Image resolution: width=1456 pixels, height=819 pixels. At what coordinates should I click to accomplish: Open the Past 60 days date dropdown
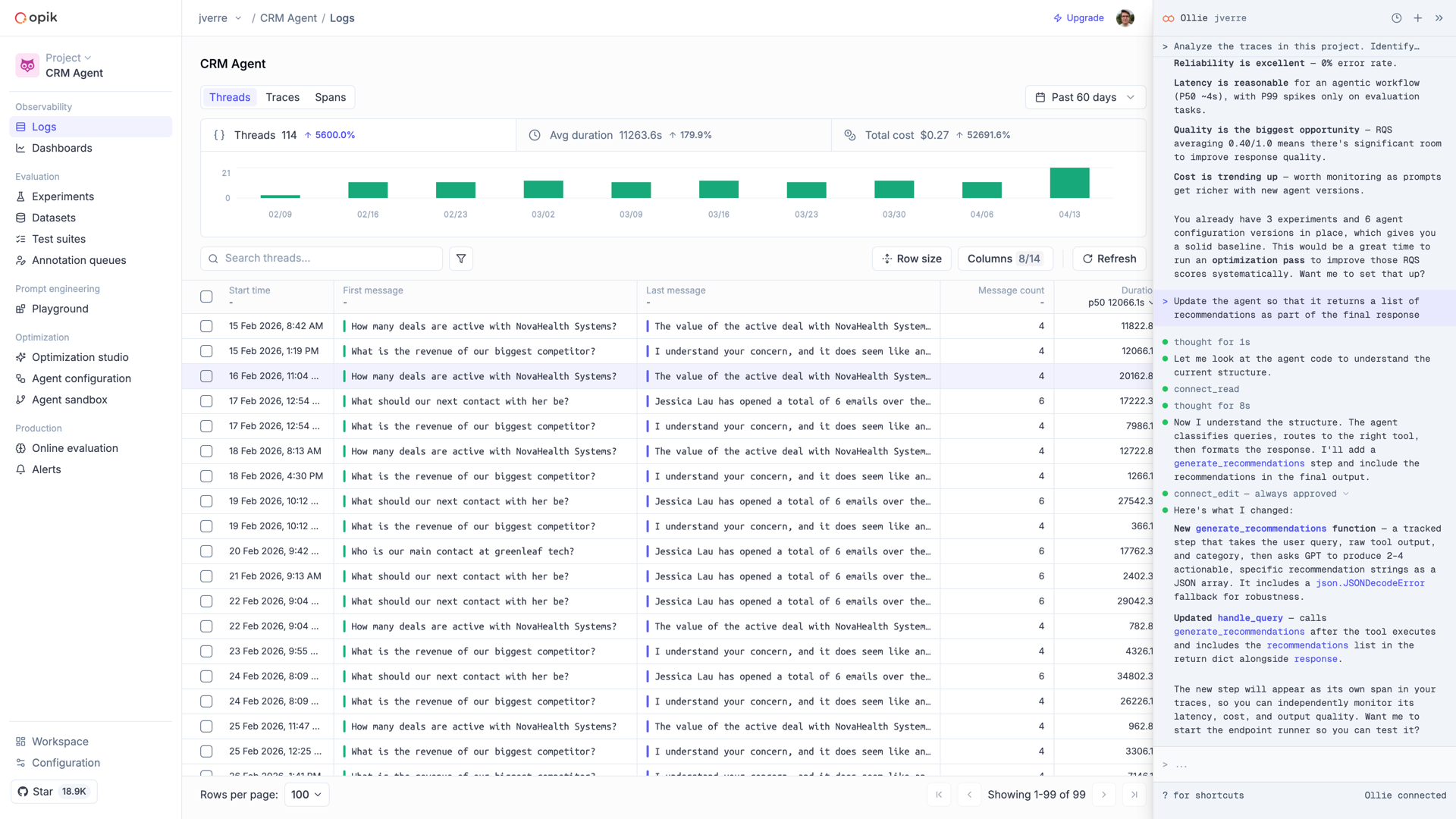(1084, 97)
